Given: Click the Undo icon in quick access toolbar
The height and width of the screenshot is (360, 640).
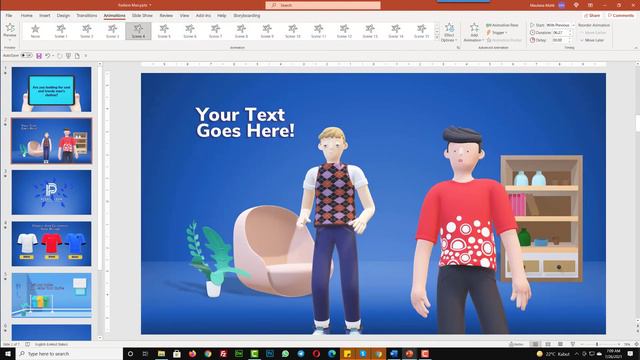Looking at the screenshot, I should (48, 56).
